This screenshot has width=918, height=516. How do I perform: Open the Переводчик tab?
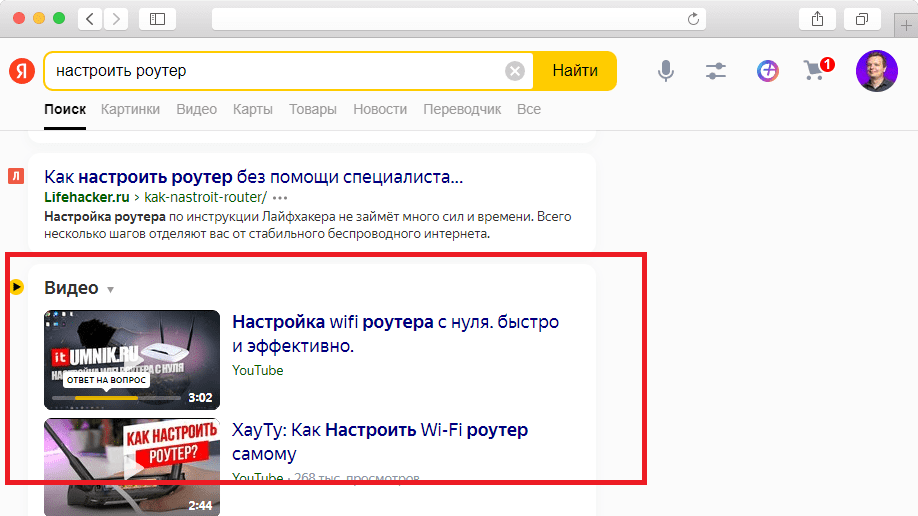462,110
